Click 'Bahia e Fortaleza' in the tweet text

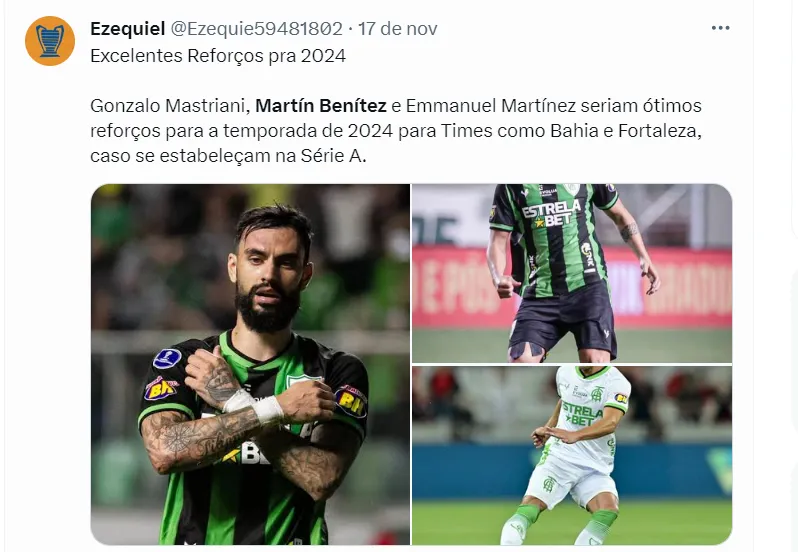pyautogui.click(x=625, y=131)
